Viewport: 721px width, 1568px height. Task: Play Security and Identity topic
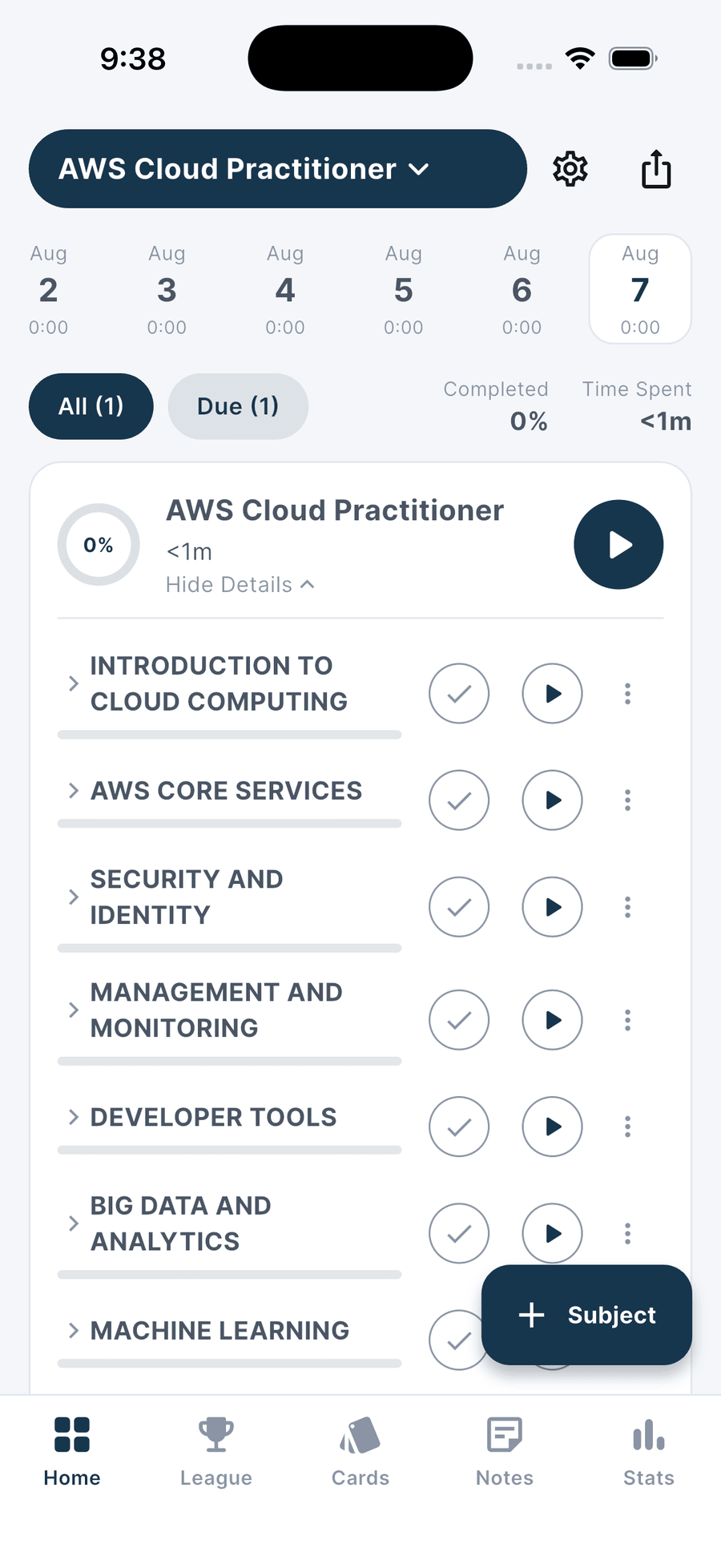click(552, 907)
